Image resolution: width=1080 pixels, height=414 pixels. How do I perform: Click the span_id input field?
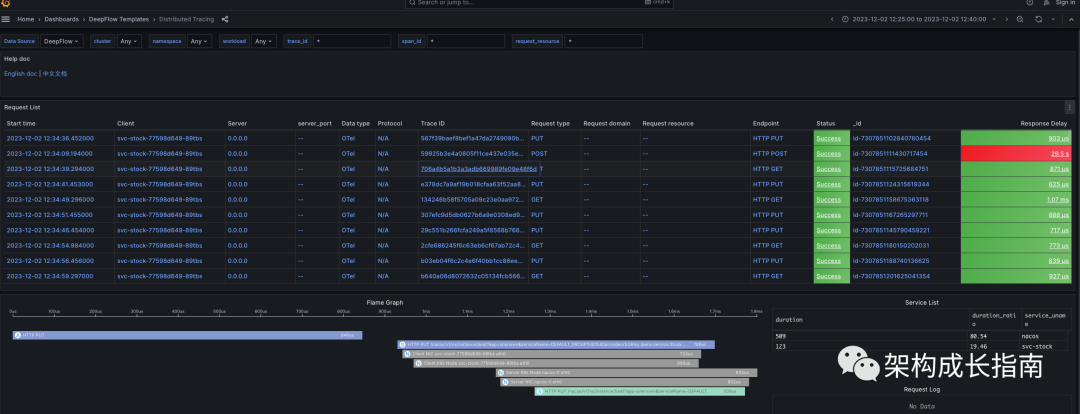click(x=466, y=41)
